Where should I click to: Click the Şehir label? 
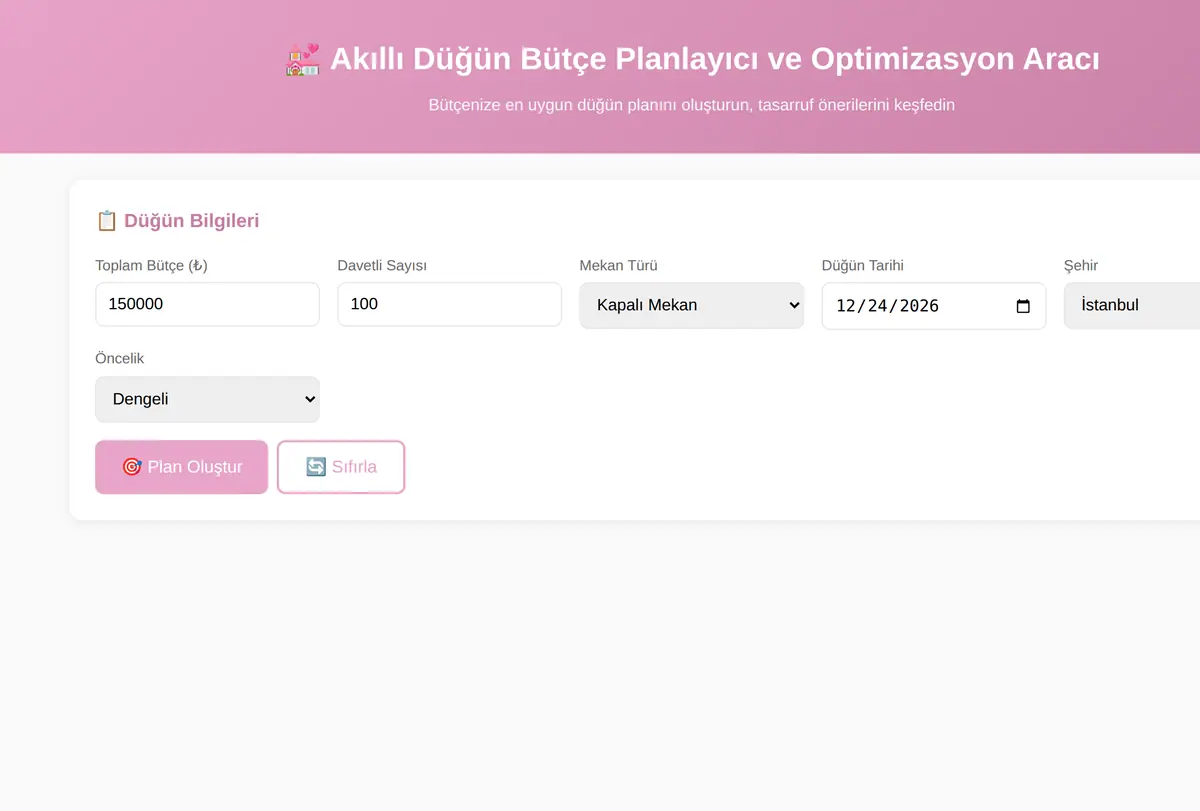(x=1081, y=265)
